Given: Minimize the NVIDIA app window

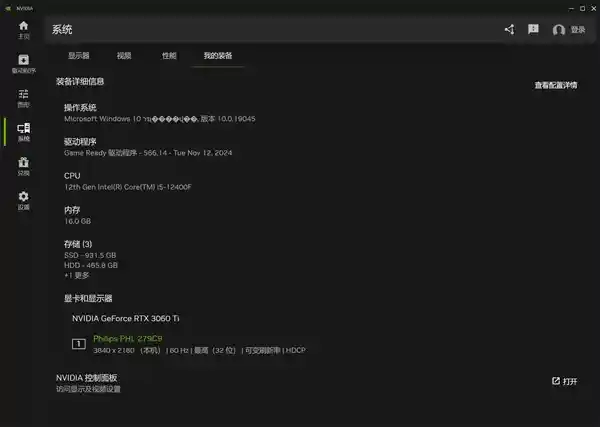Looking at the screenshot, I should (x=571, y=8).
